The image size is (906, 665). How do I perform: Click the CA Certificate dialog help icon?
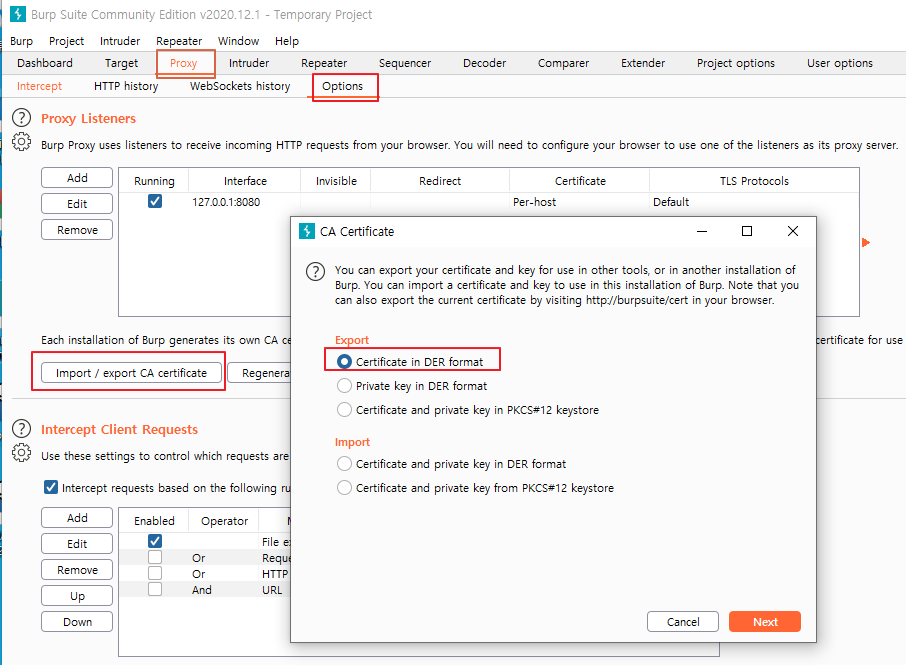point(315,271)
